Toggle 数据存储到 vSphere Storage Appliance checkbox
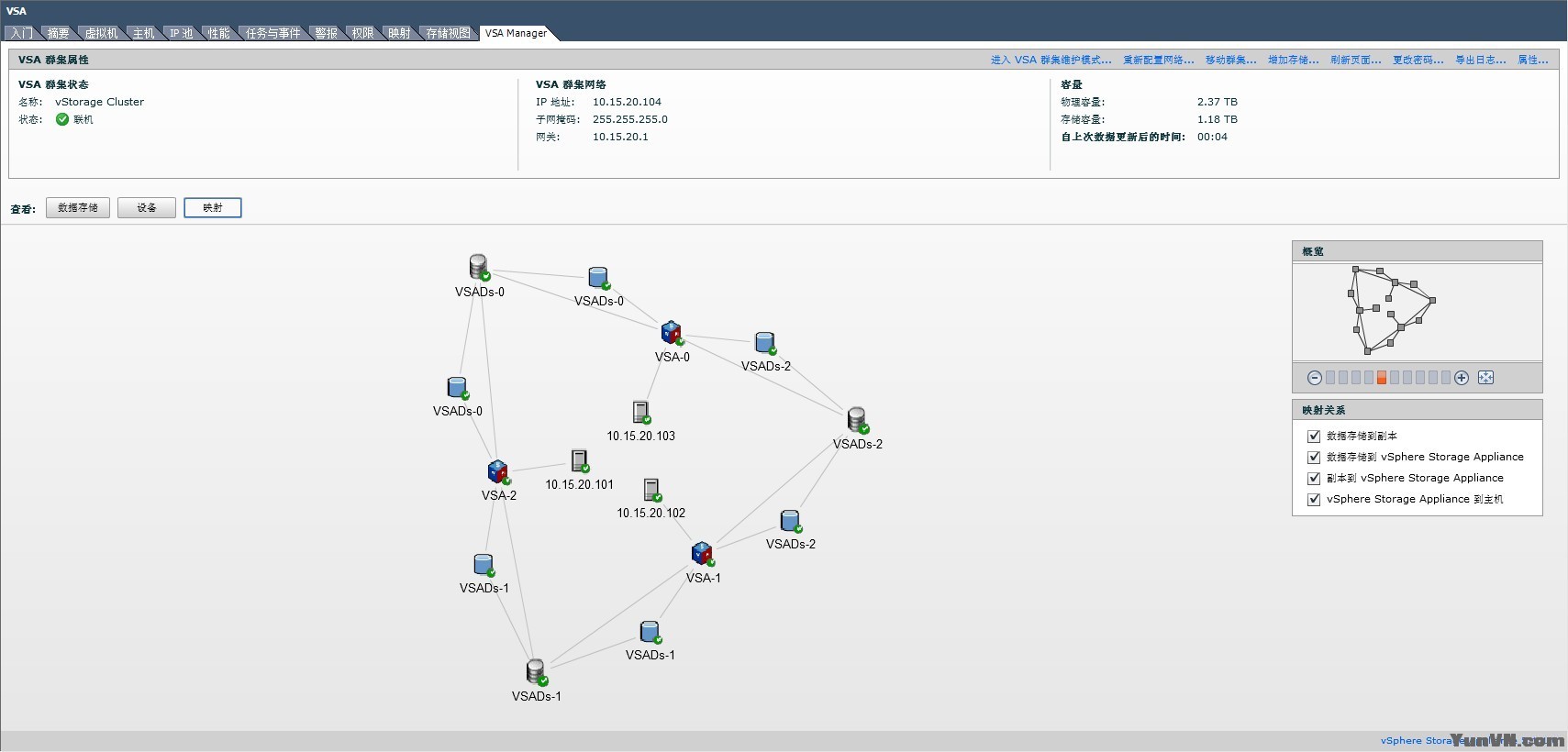Viewport: 1568px width, 752px height. pyautogui.click(x=1314, y=458)
